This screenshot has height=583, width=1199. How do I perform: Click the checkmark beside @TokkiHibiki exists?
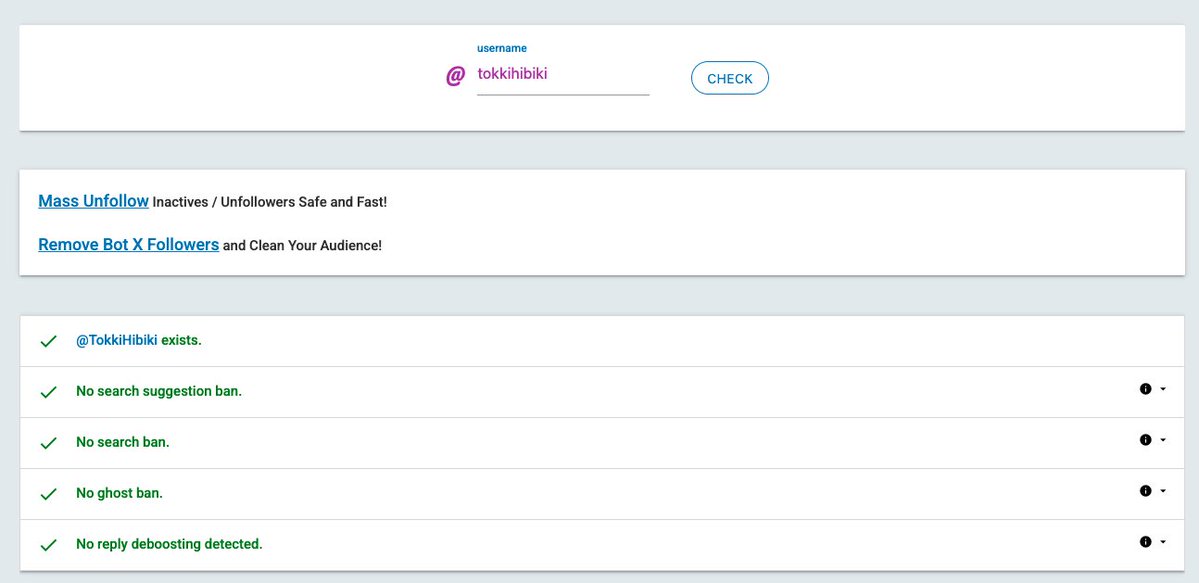pyautogui.click(x=48, y=341)
